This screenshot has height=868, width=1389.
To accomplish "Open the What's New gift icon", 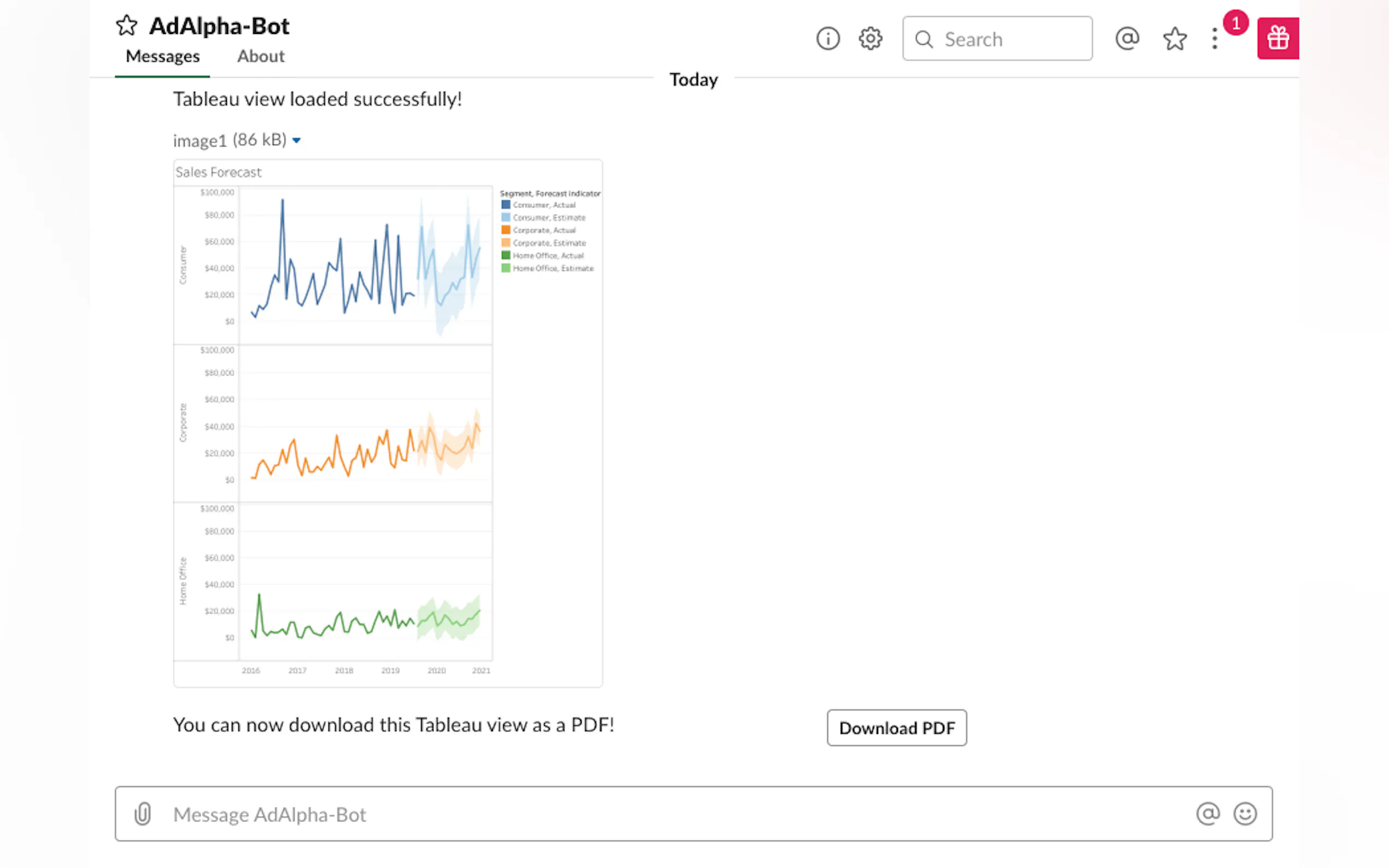I will (1277, 38).
